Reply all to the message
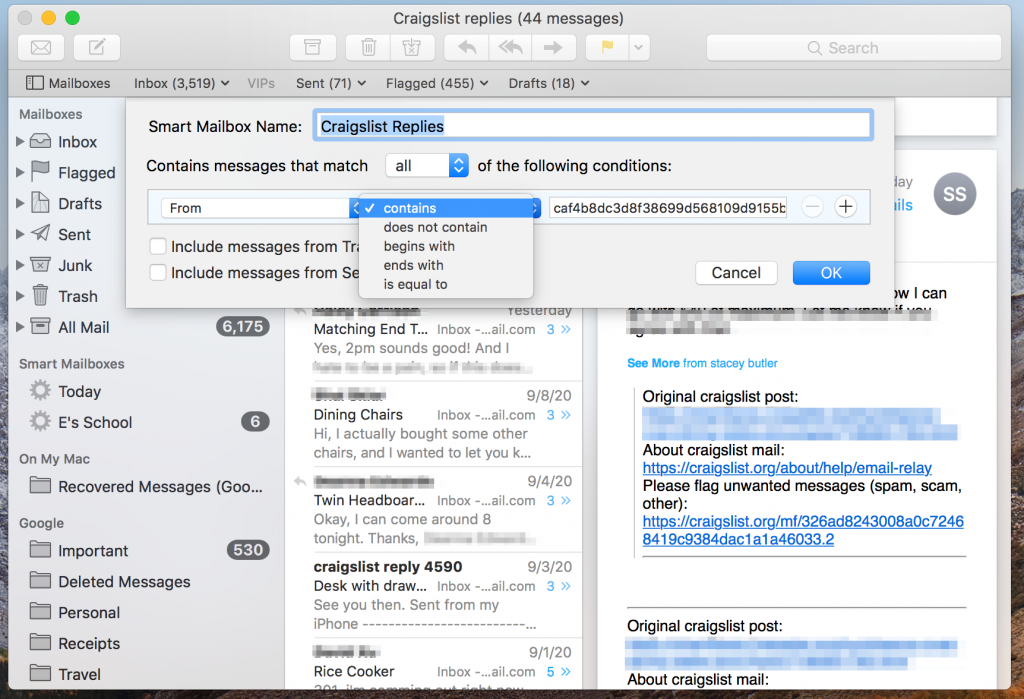This screenshot has width=1024, height=699. click(510, 47)
